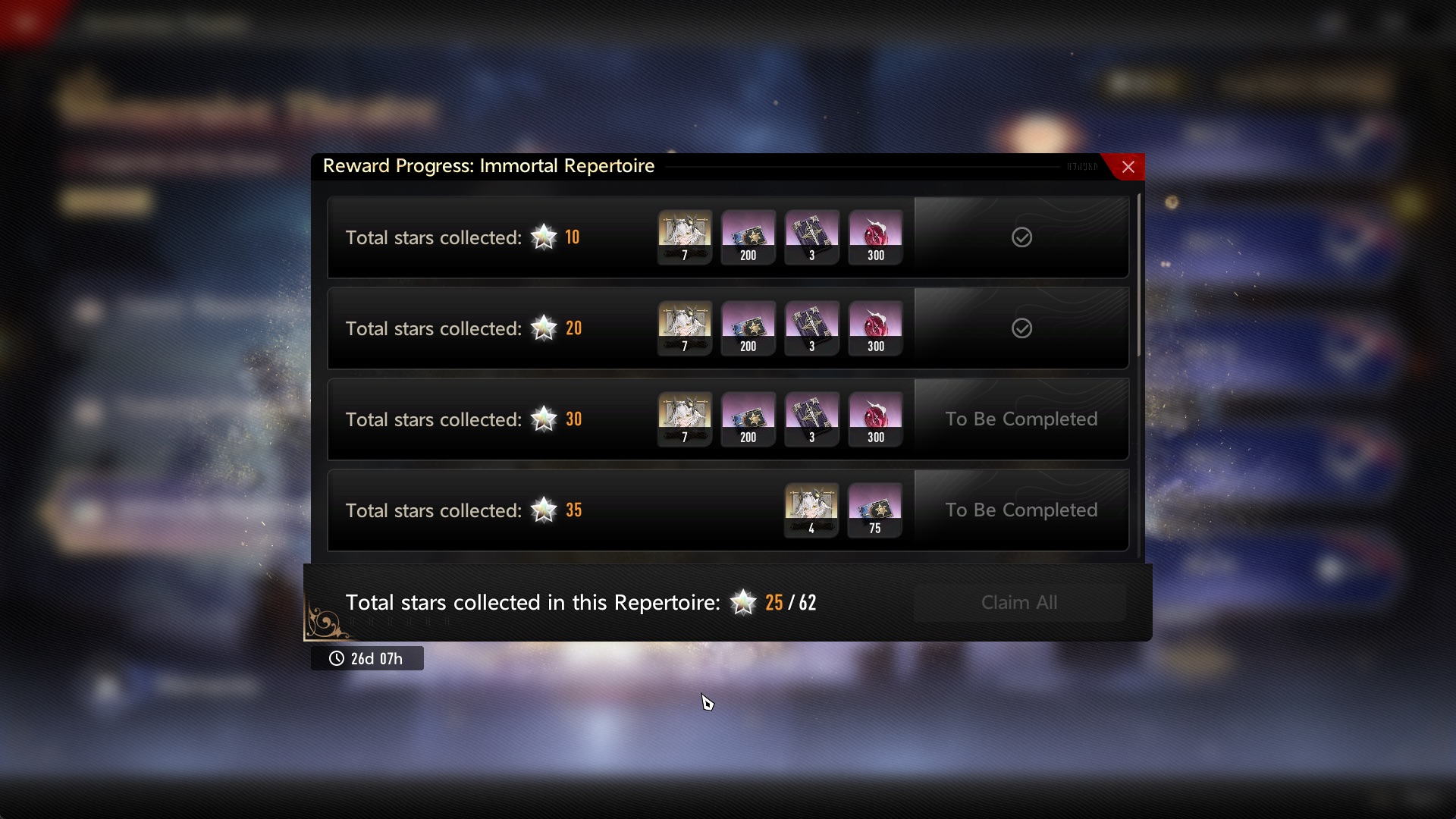Select the blue star card showing 75 in the 35-star row
Image resolution: width=1456 pixels, height=819 pixels.
875,510
